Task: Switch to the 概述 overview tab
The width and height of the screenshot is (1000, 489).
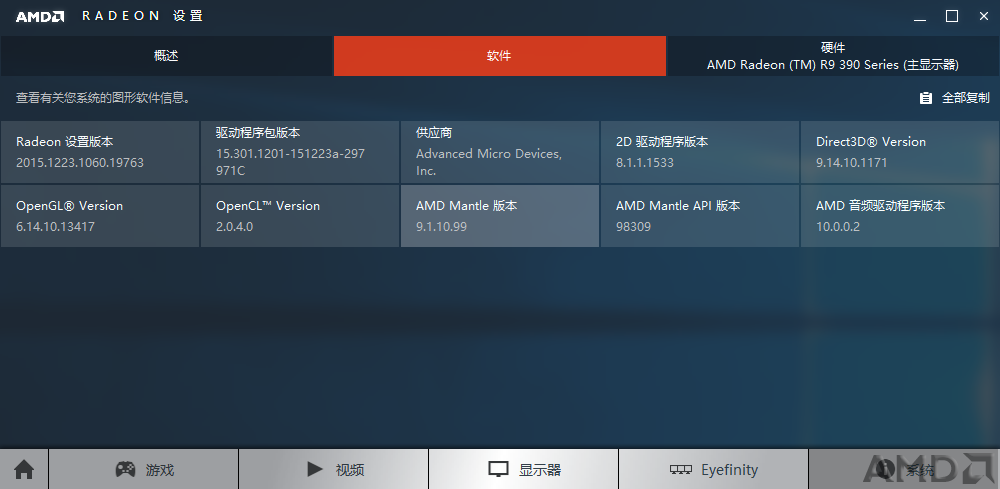Action: click(x=166, y=56)
